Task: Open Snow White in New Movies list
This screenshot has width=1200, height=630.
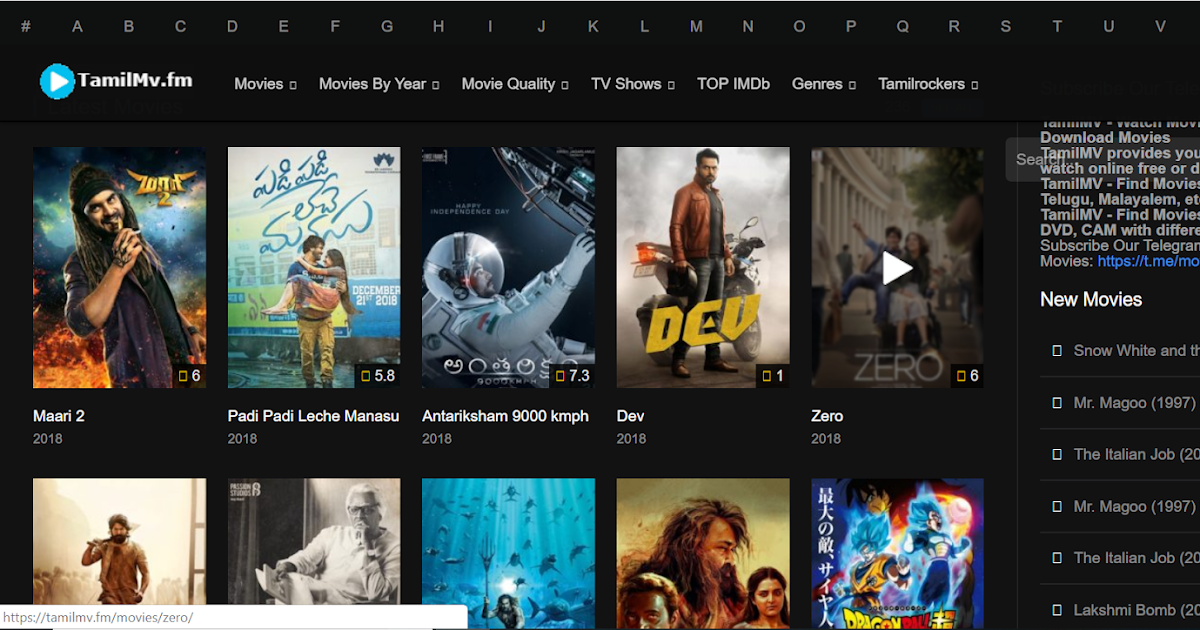Action: point(1136,350)
